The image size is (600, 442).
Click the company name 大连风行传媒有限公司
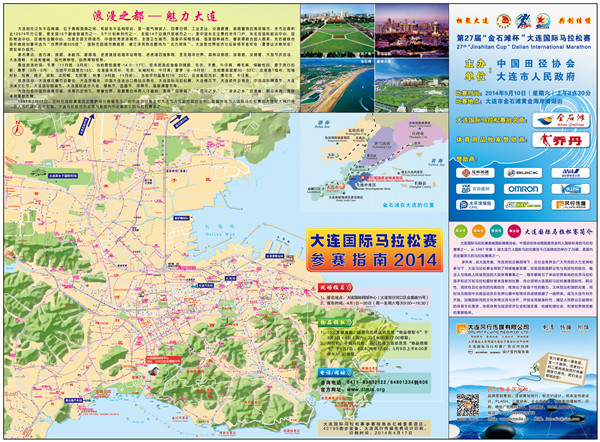point(499,328)
